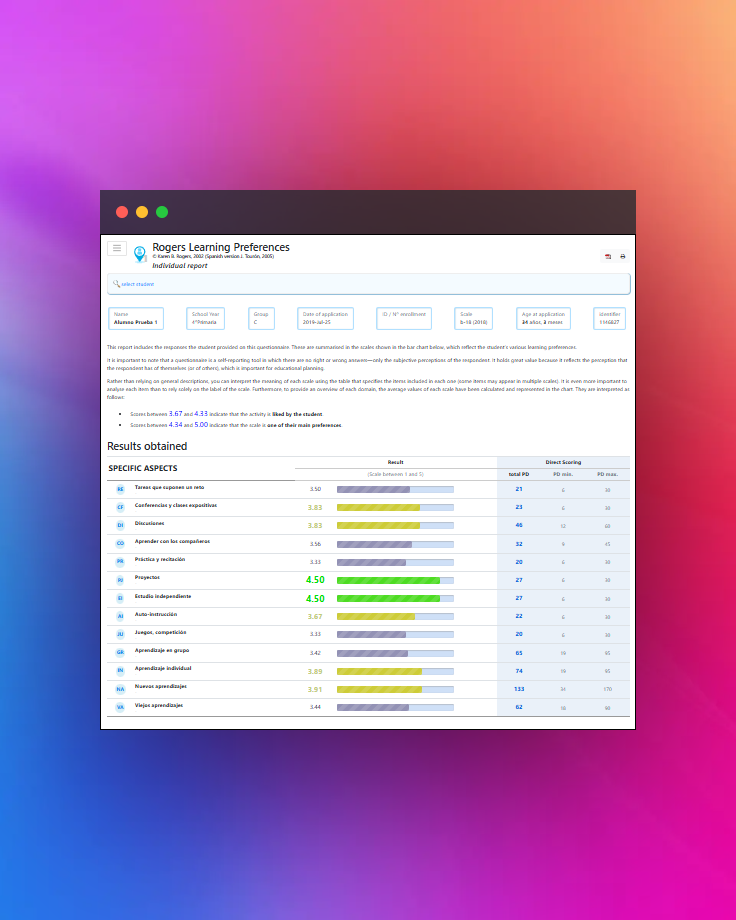Viewport: 736px width, 920px height.
Task: Click the green Proyectos result bar
Action: point(389,581)
